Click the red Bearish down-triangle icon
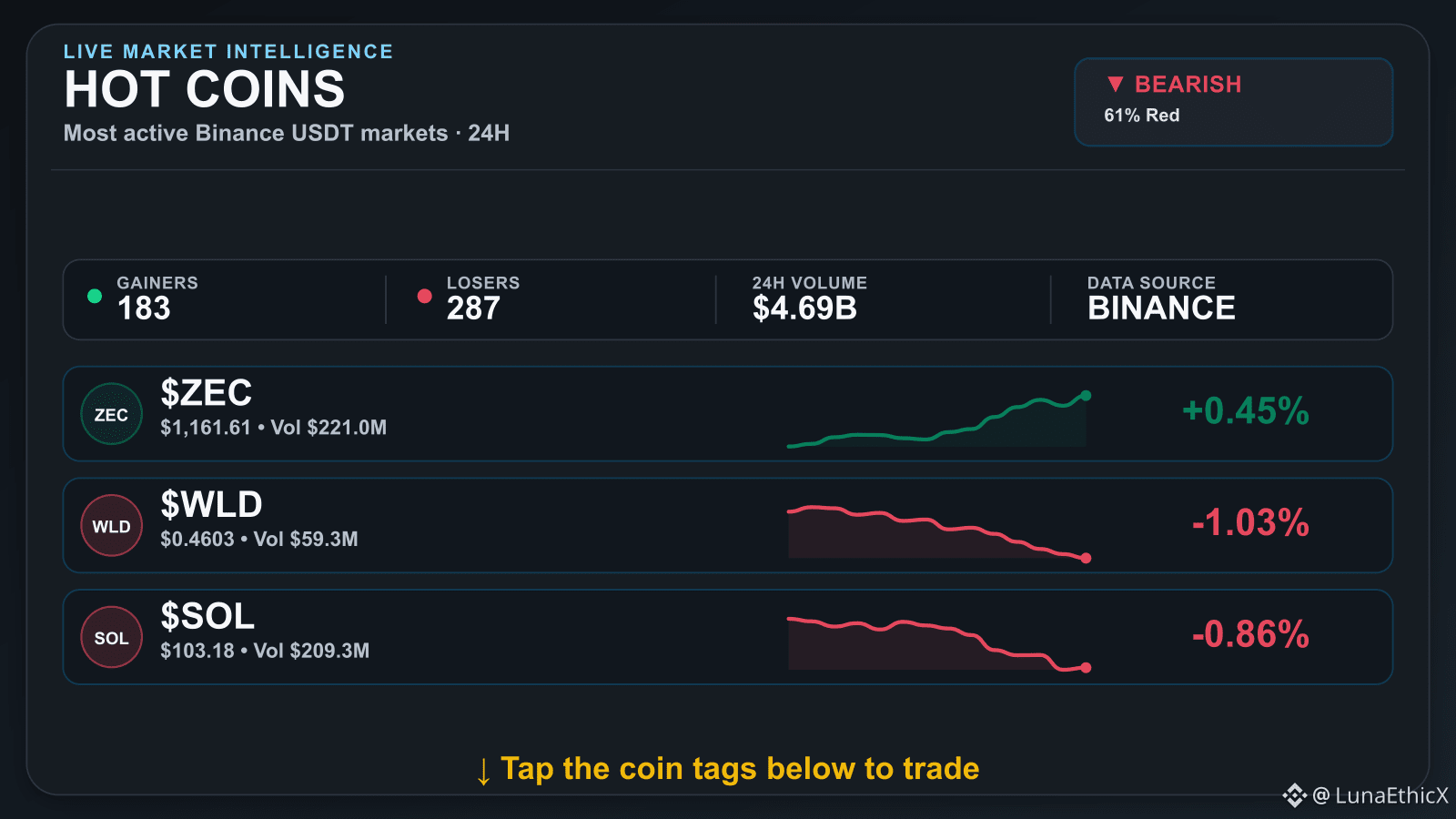1456x819 pixels. (x=1116, y=85)
